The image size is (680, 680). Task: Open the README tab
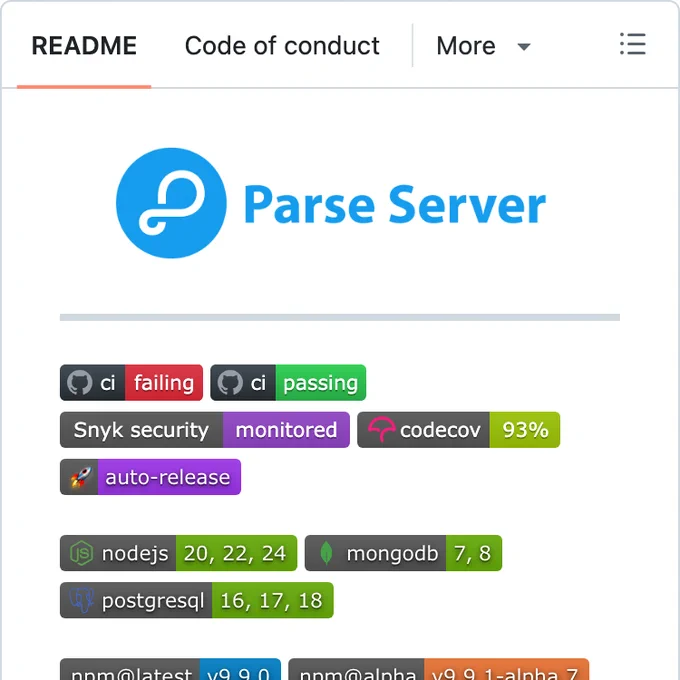click(x=84, y=46)
